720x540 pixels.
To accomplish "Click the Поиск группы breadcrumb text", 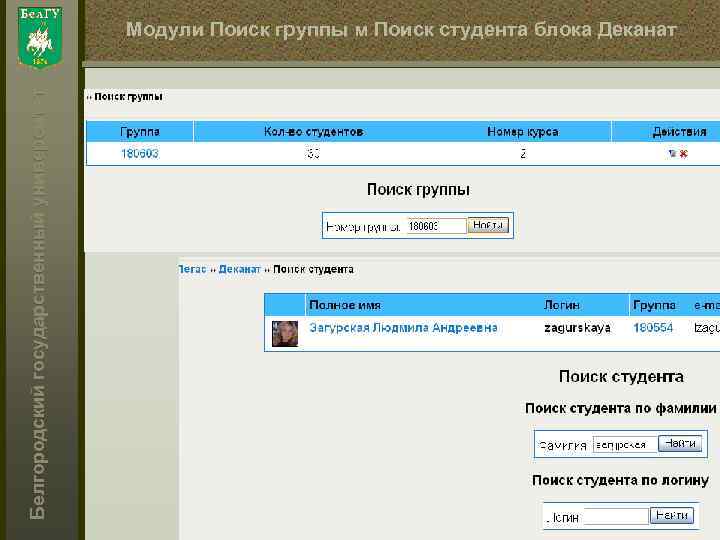I will [128, 96].
